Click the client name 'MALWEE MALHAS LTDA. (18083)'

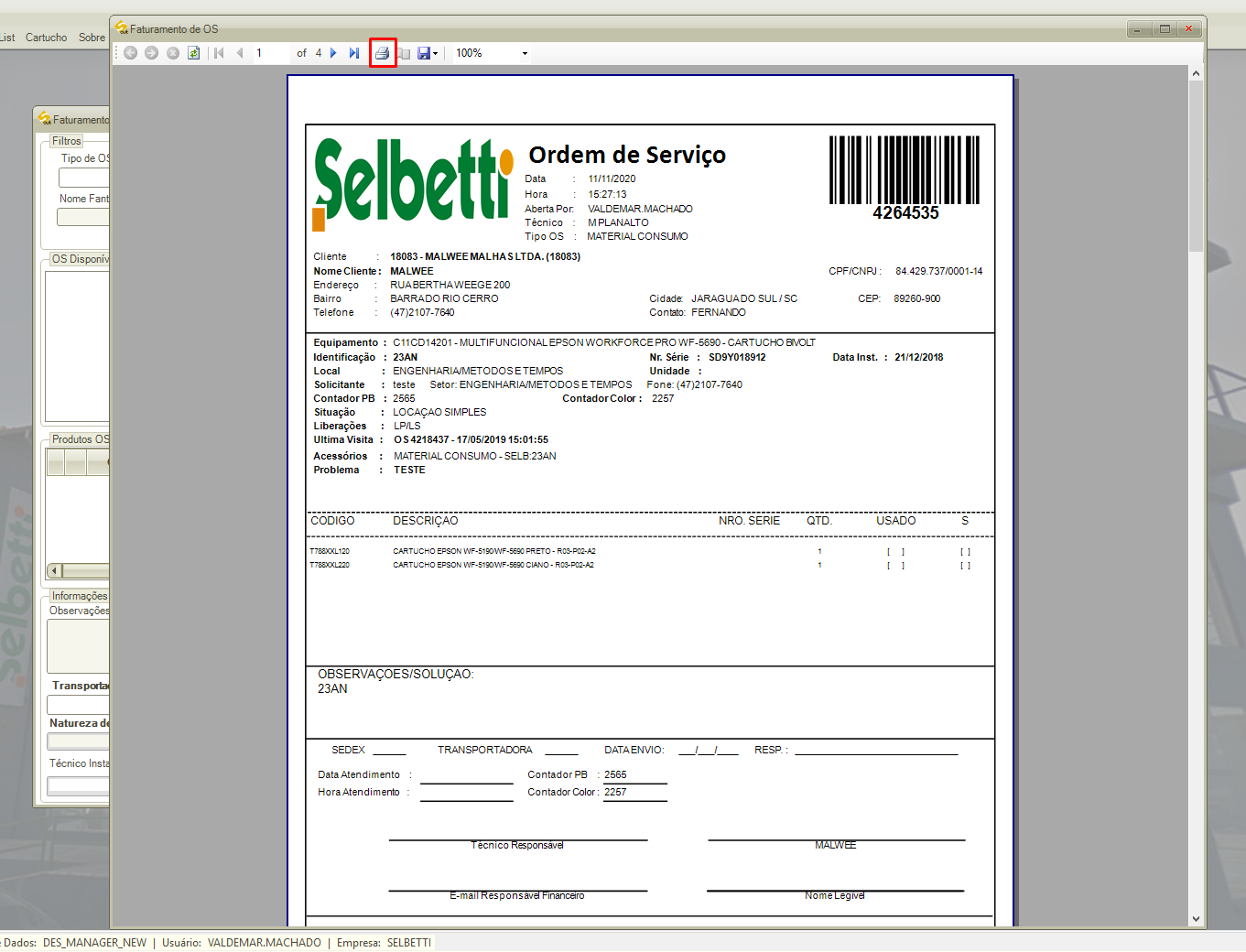click(503, 256)
